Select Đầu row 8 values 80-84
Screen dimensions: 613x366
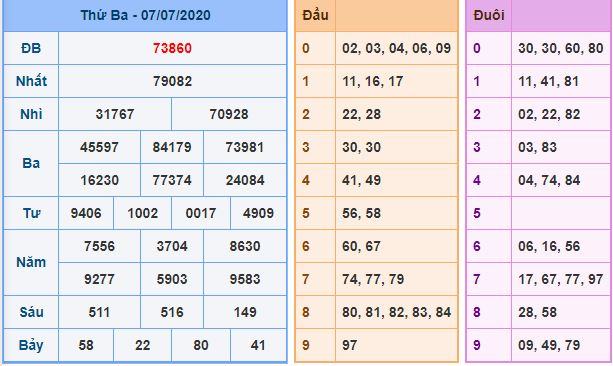396,312
